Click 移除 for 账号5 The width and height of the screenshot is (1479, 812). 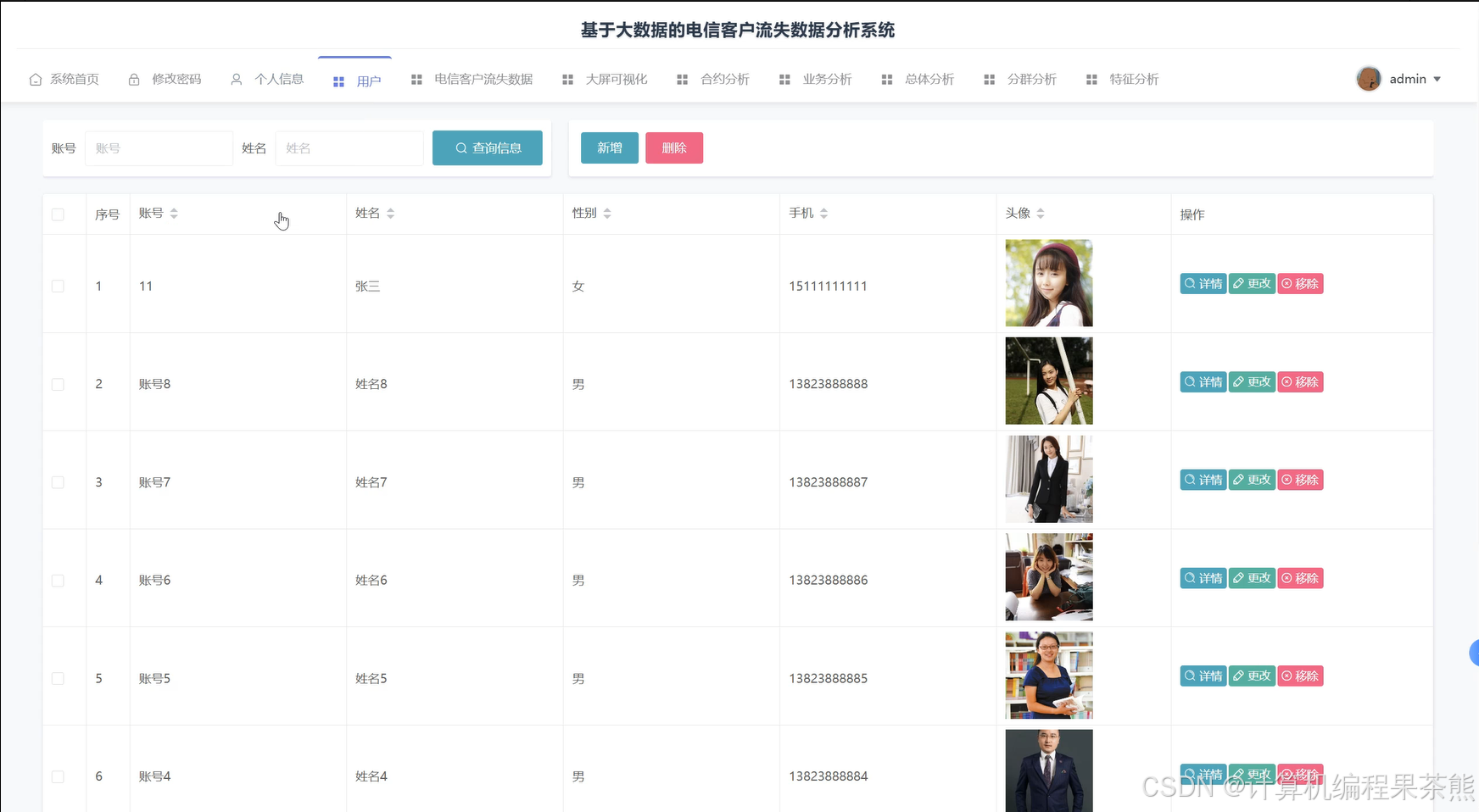pos(1301,676)
